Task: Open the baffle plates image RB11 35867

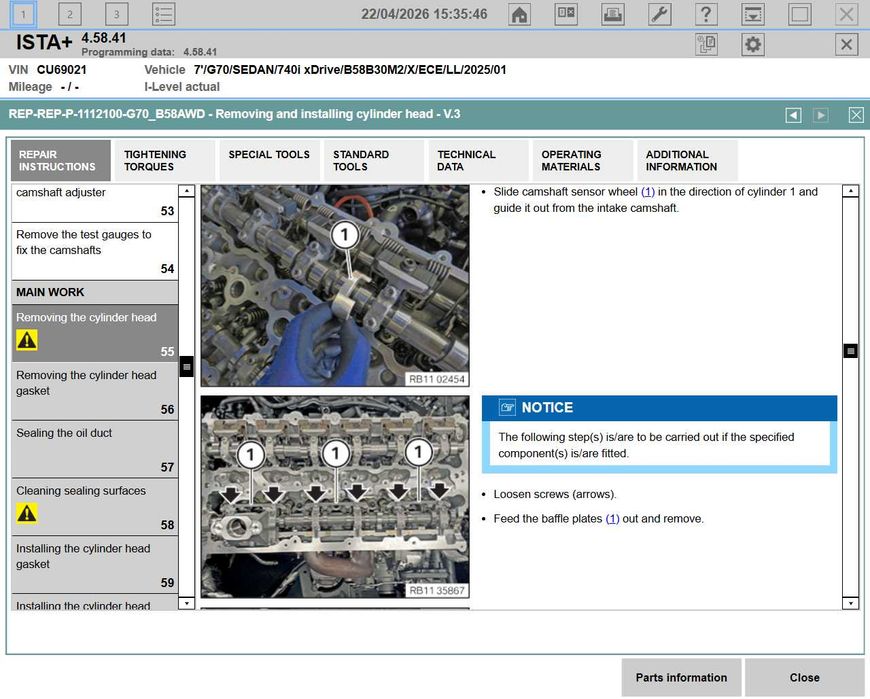Action: coord(335,497)
